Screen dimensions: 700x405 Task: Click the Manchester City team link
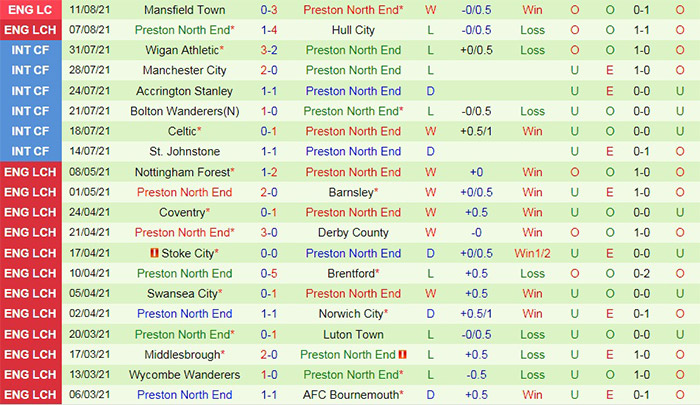(184, 70)
